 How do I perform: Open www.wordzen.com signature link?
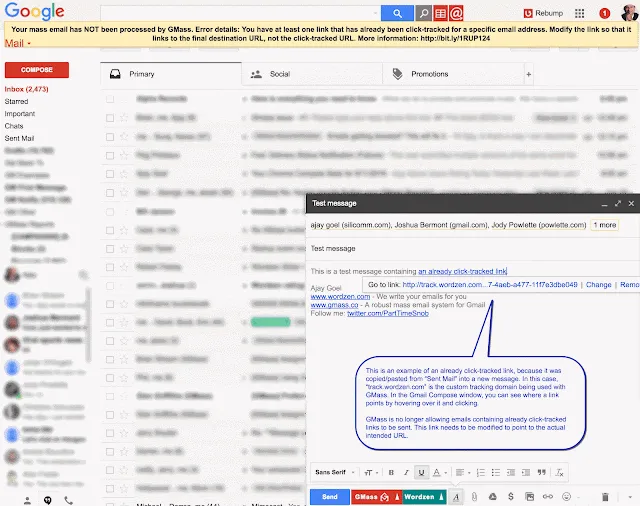(340, 296)
